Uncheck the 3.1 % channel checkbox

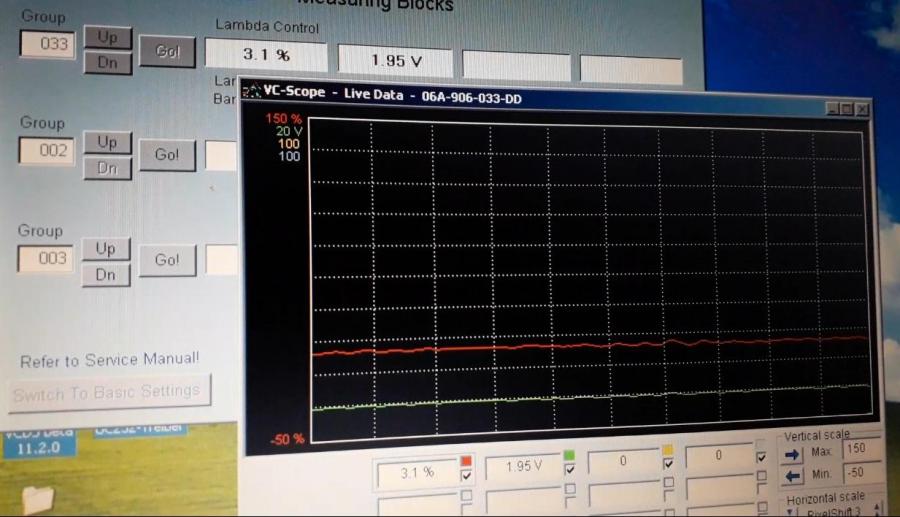[x=466, y=475]
